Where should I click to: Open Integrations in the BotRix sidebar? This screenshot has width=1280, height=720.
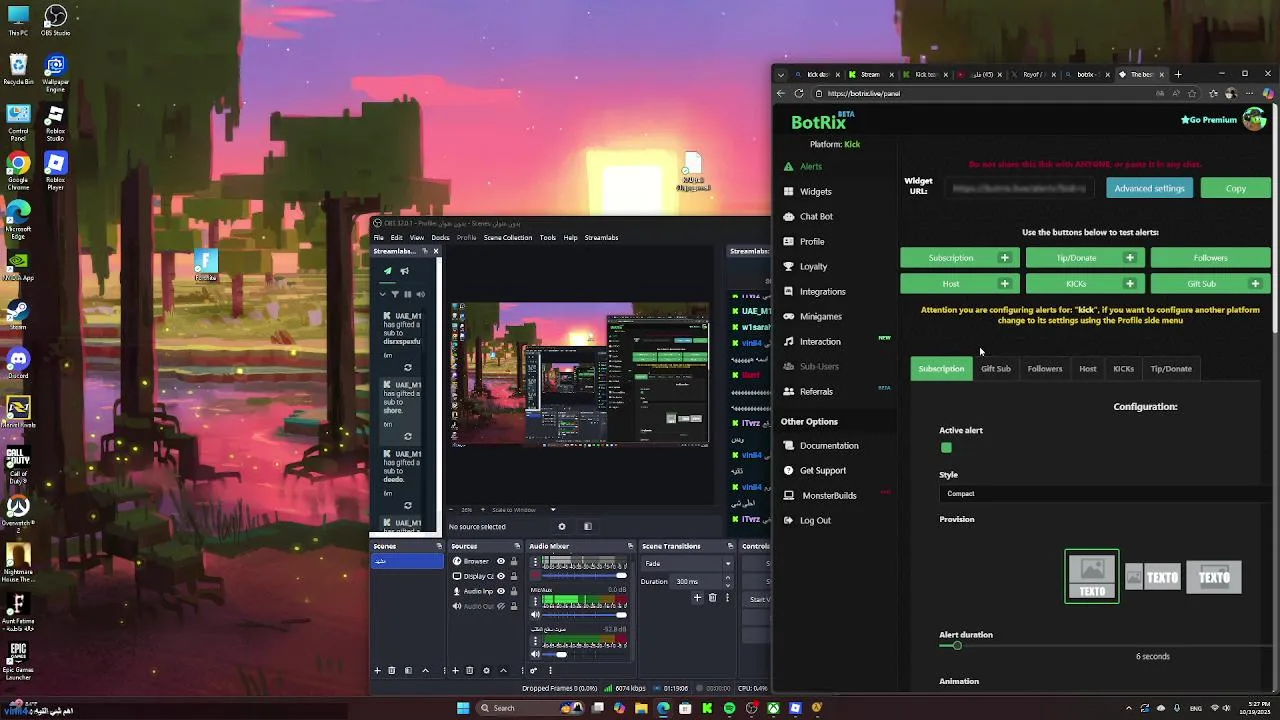click(x=822, y=291)
